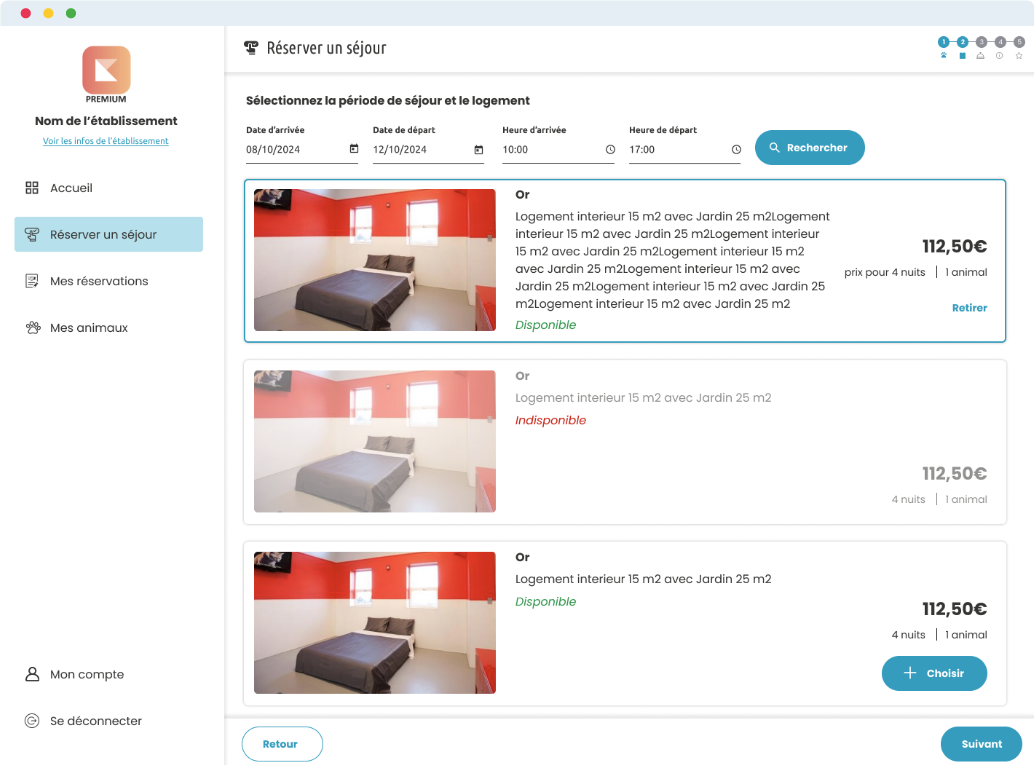
Task: Jump to step 2 circle
Action: (962, 42)
